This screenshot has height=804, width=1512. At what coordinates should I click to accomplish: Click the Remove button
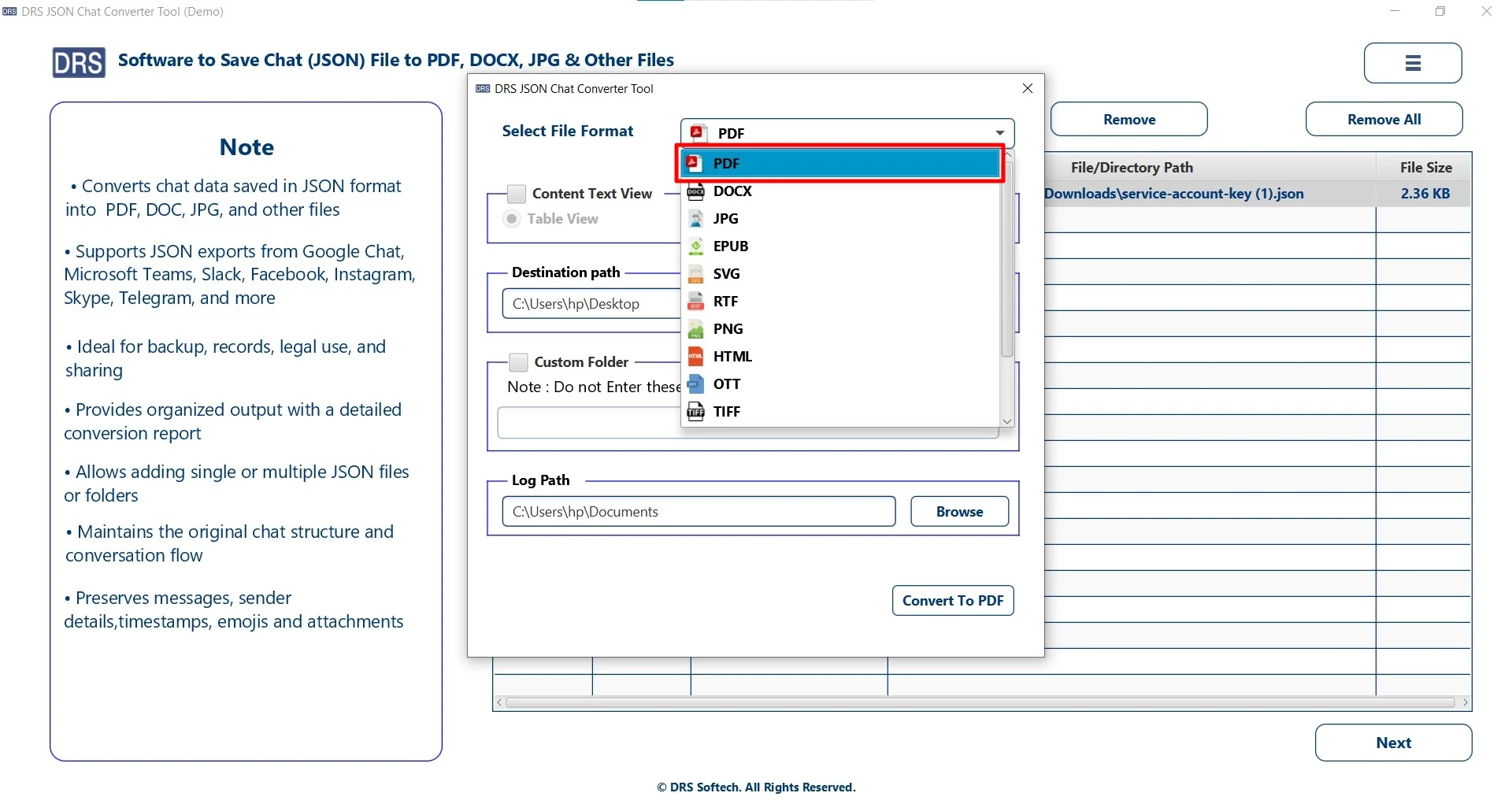[x=1128, y=120]
